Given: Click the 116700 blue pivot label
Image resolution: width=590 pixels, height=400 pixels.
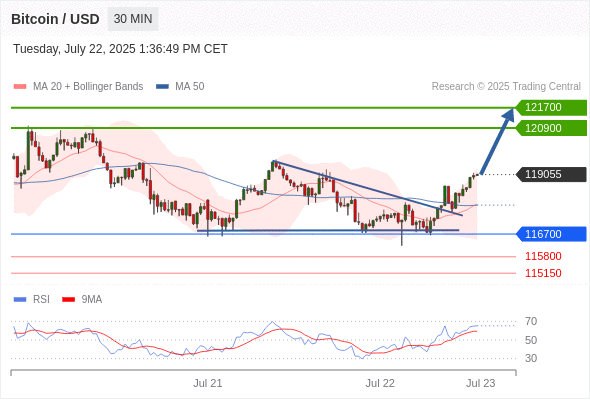Looking at the screenshot, I should (x=551, y=234).
